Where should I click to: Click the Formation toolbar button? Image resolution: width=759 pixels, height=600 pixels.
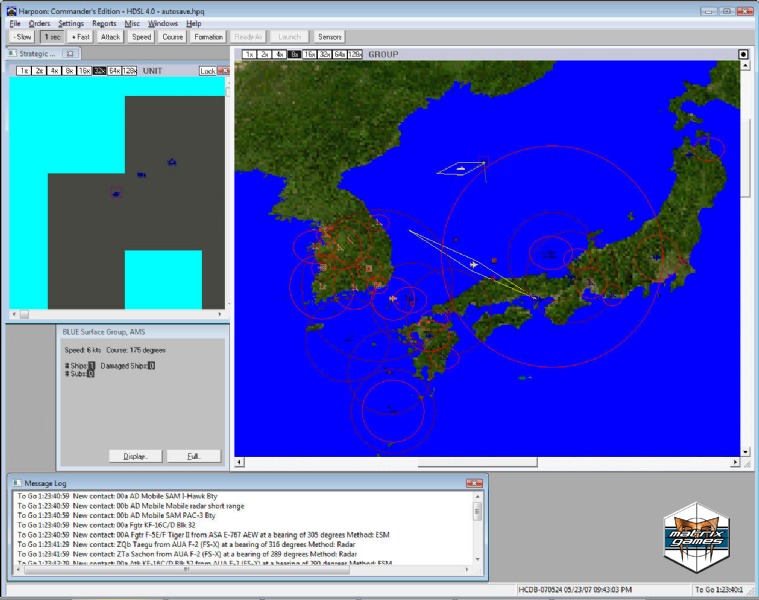pos(208,37)
